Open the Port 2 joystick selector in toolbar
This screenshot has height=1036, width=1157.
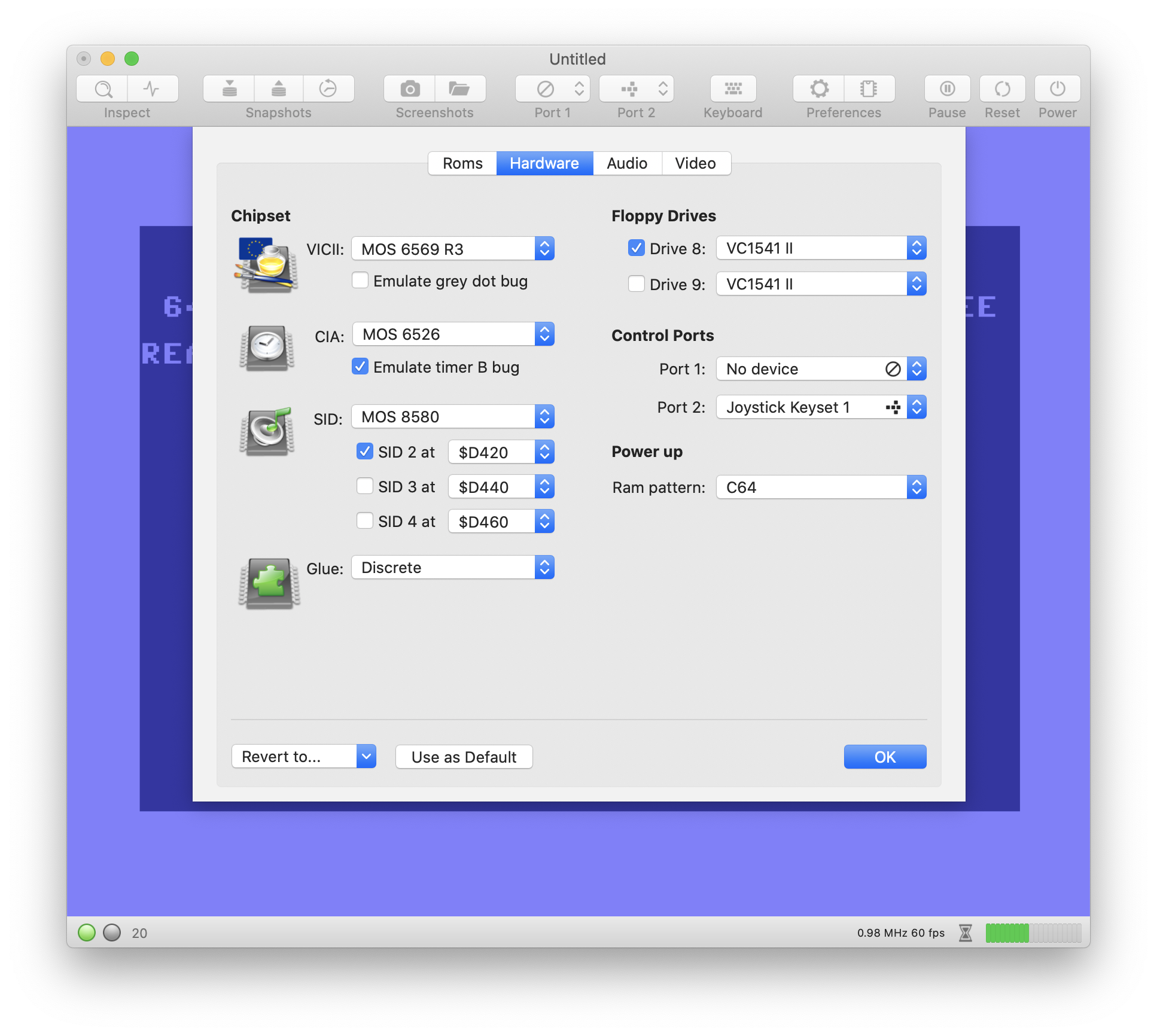coord(637,89)
